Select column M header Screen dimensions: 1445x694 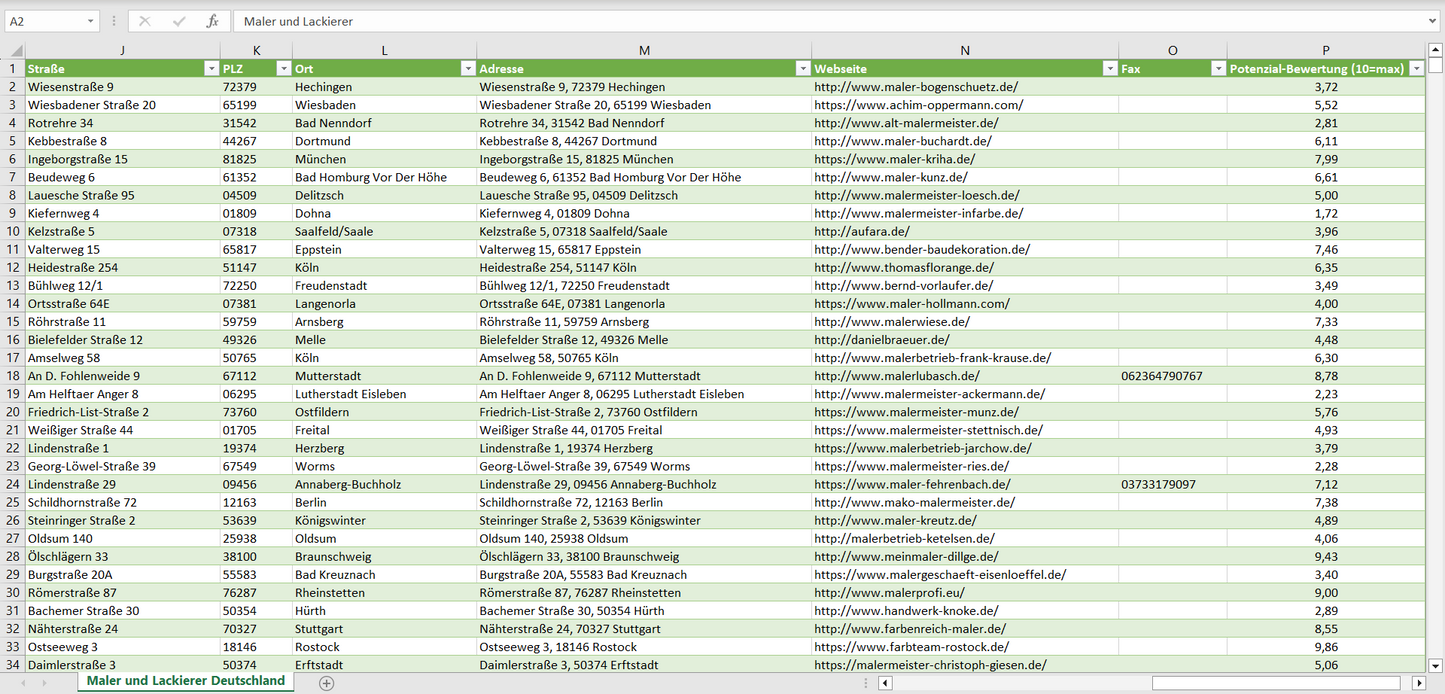tap(644, 51)
